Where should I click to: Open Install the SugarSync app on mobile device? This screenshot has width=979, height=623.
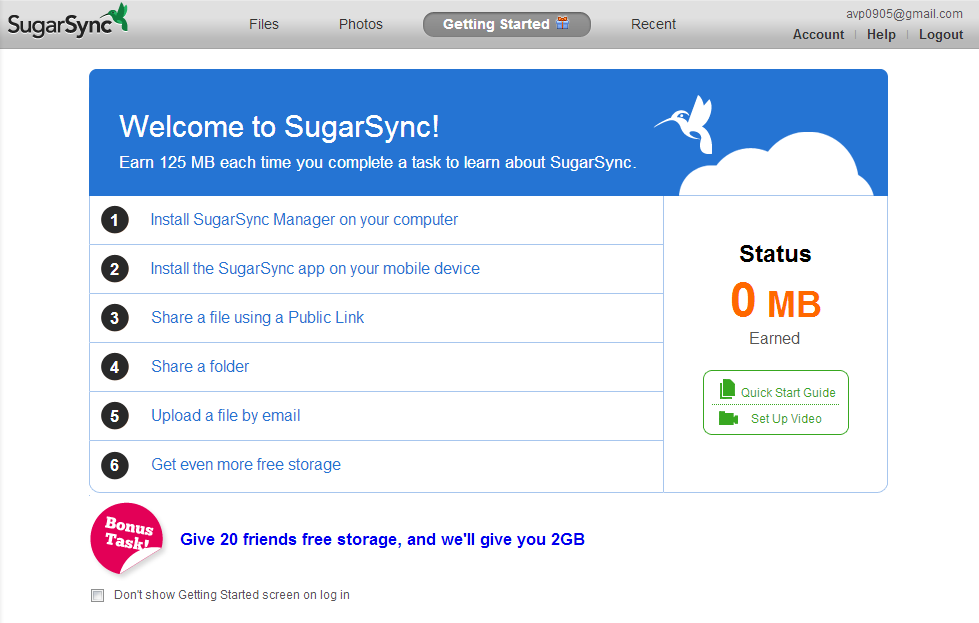click(315, 268)
